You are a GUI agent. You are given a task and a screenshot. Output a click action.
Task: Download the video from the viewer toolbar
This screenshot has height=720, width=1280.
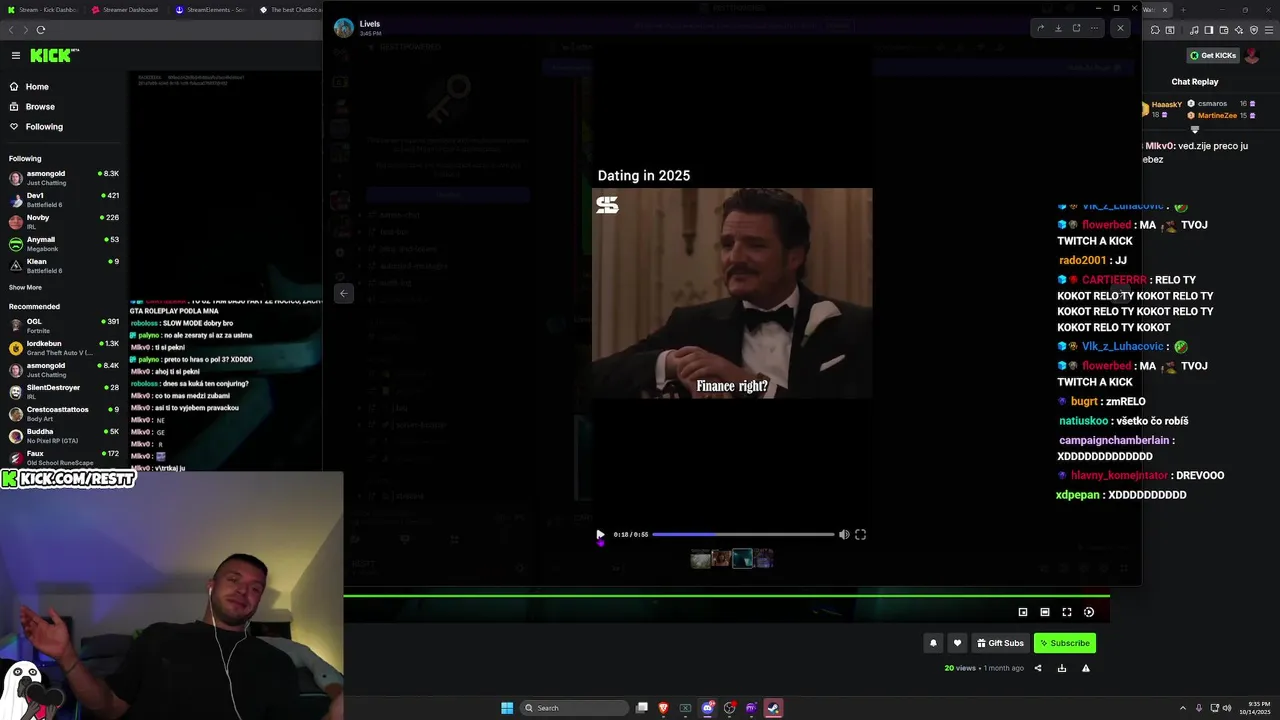click(x=1058, y=28)
